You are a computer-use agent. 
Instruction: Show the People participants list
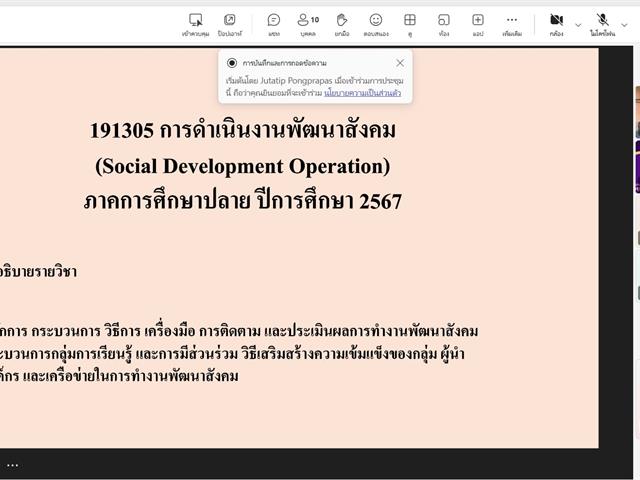coord(308,23)
